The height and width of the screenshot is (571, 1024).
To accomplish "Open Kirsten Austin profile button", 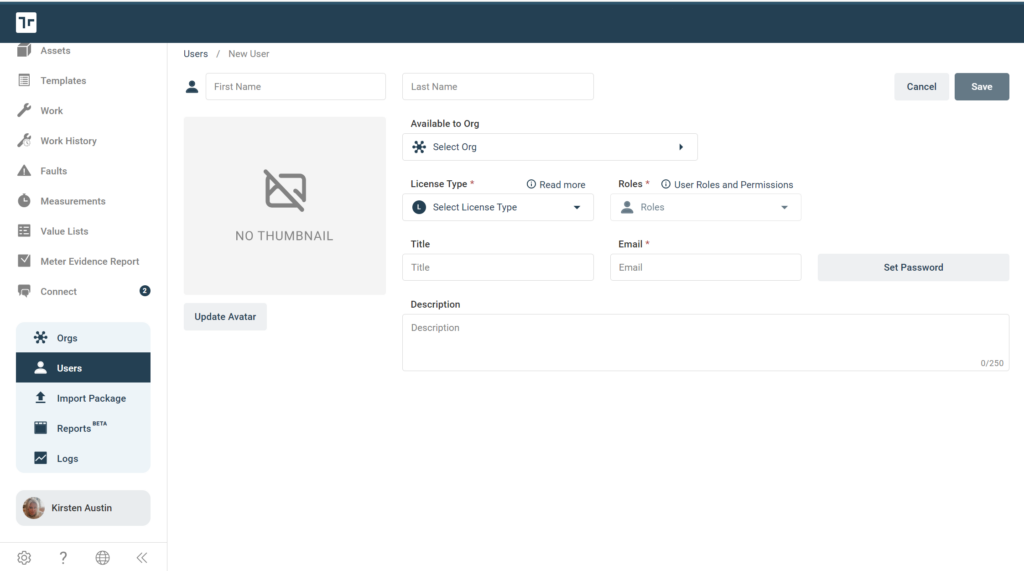I will coord(83,508).
